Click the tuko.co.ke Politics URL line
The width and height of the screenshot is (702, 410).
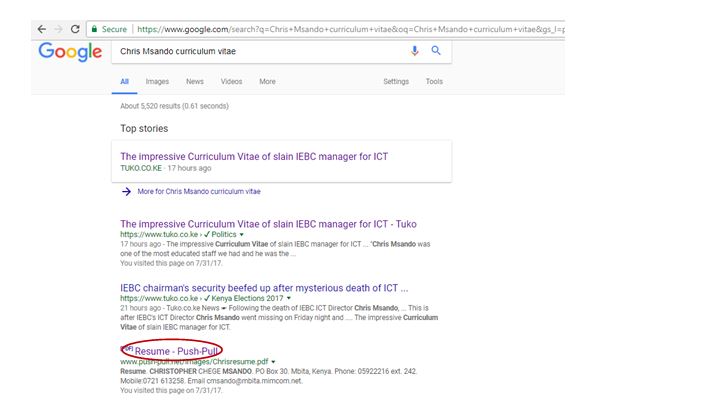click(178, 235)
